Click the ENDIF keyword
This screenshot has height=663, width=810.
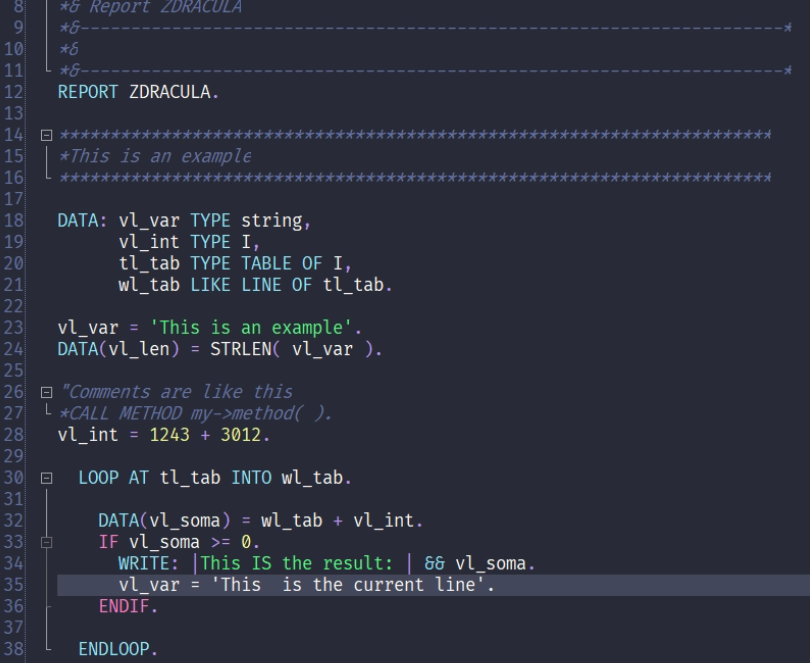coord(124,606)
